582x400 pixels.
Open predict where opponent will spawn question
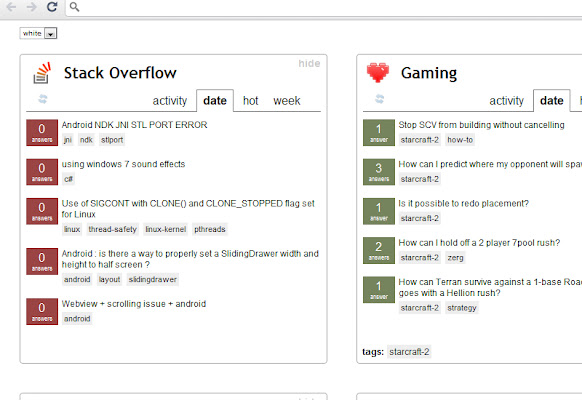[x=490, y=164]
